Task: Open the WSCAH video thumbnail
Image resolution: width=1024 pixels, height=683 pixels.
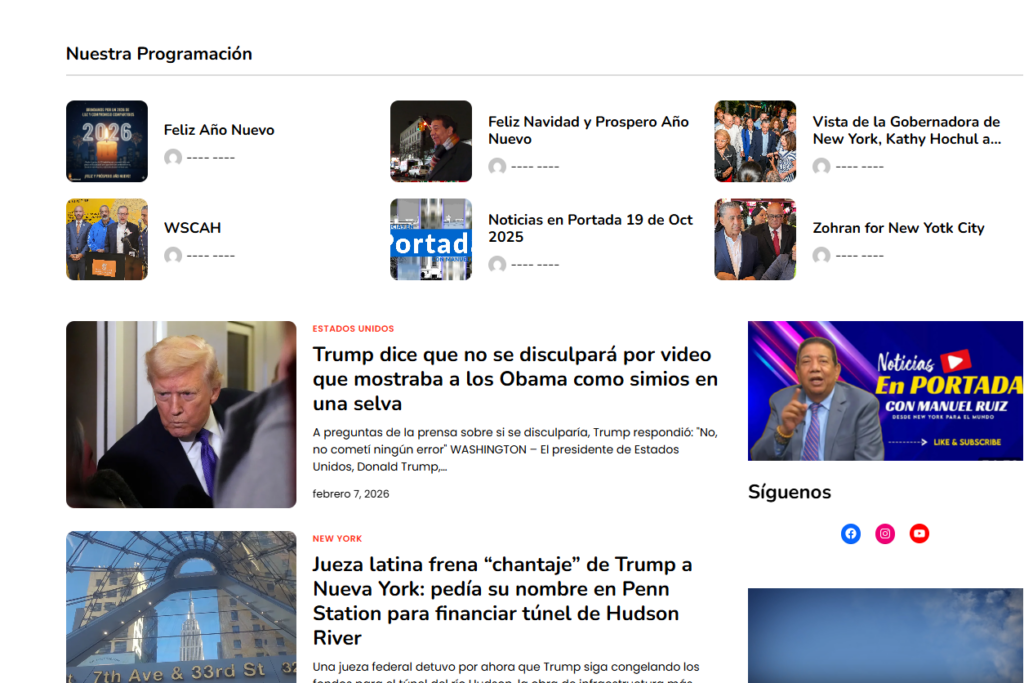Action: [107, 239]
